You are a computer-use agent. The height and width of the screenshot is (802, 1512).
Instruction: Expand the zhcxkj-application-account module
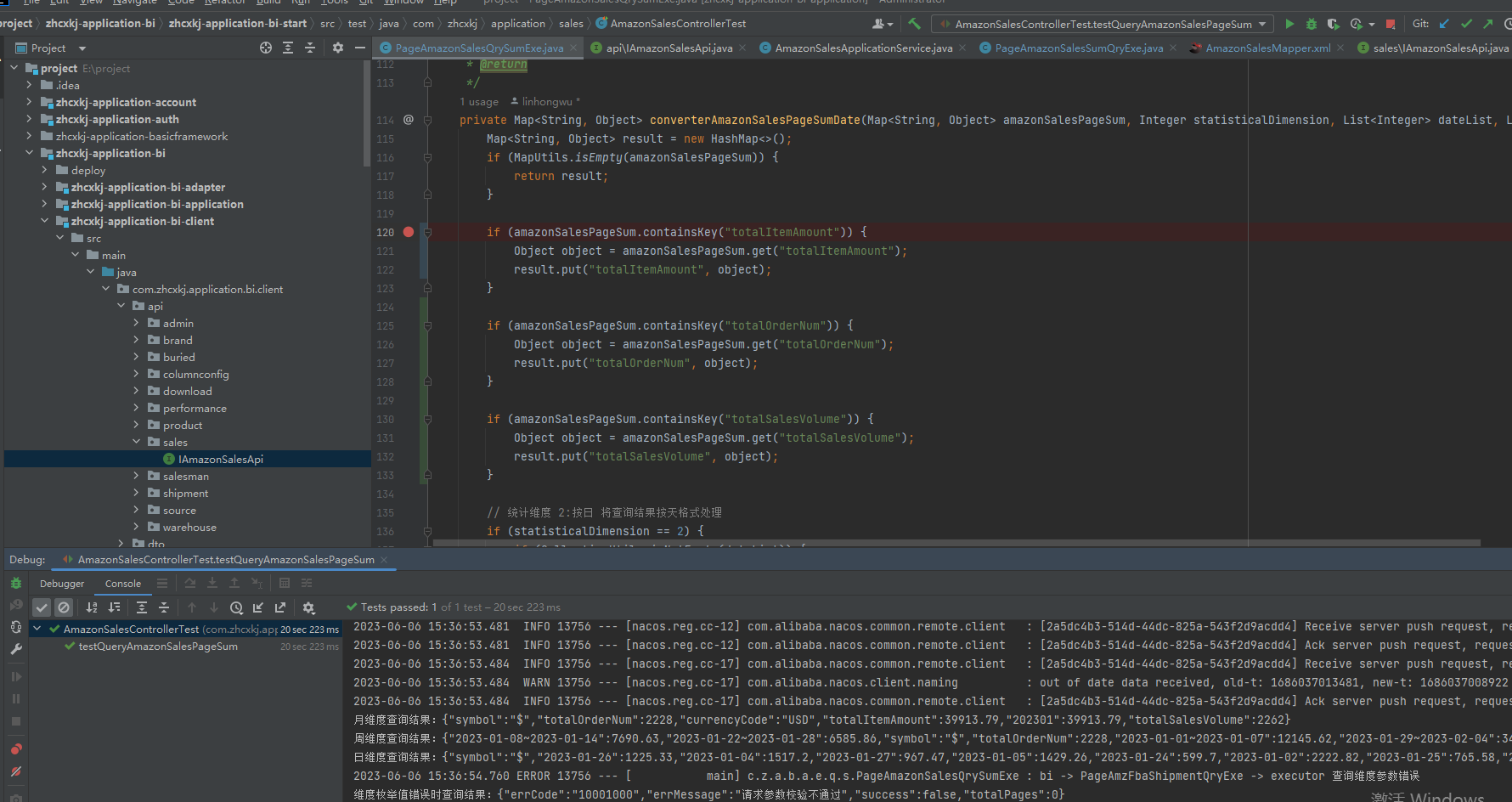[29, 102]
